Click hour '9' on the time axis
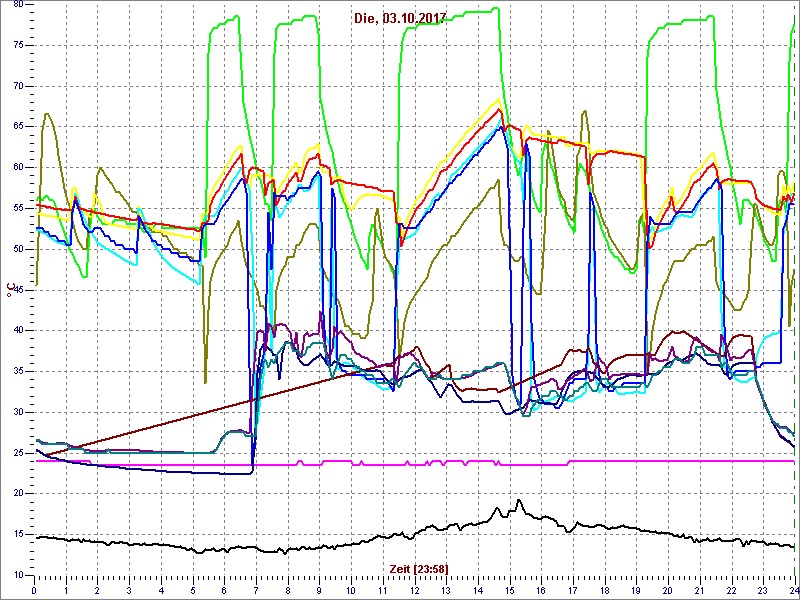The width and height of the screenshot is (800, 600). click(x=319, y=589)
